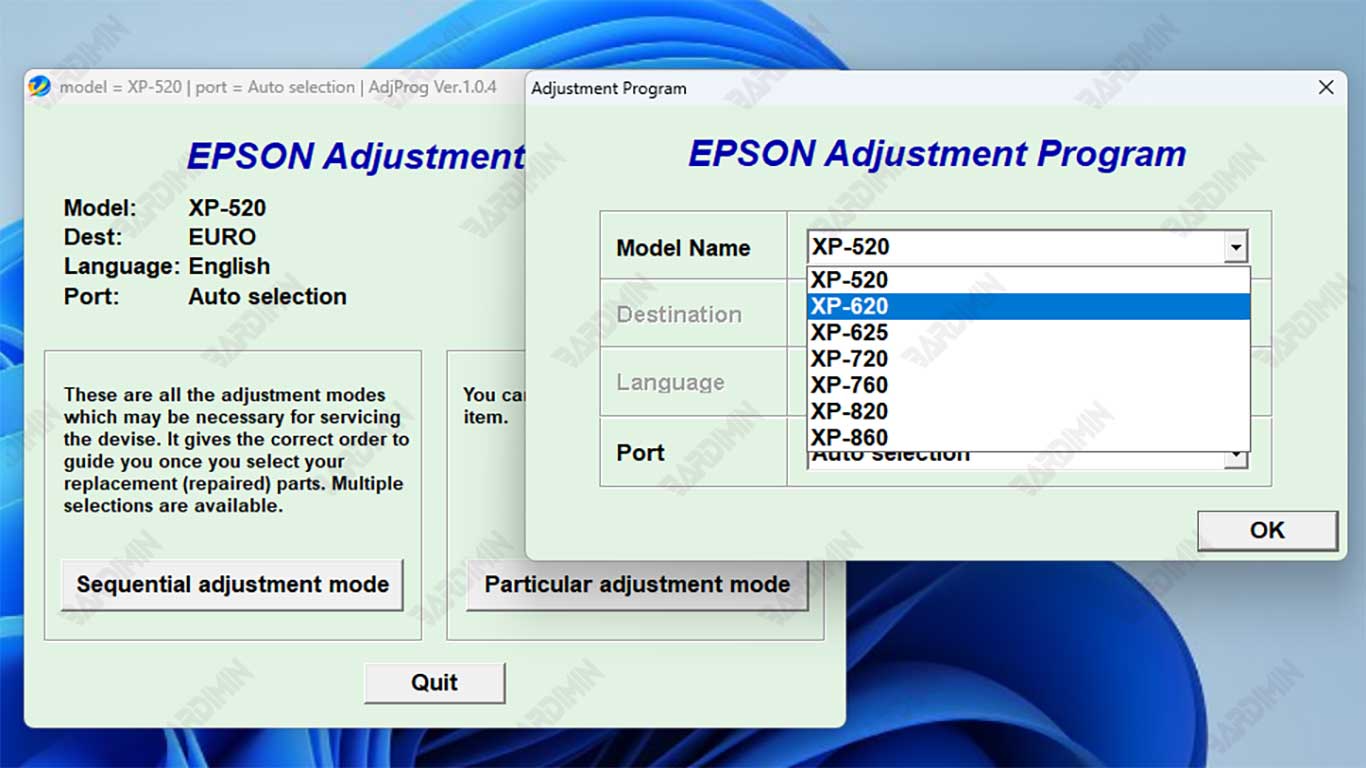Click the Adjustment Program dialog title bar

click(900, 88)
